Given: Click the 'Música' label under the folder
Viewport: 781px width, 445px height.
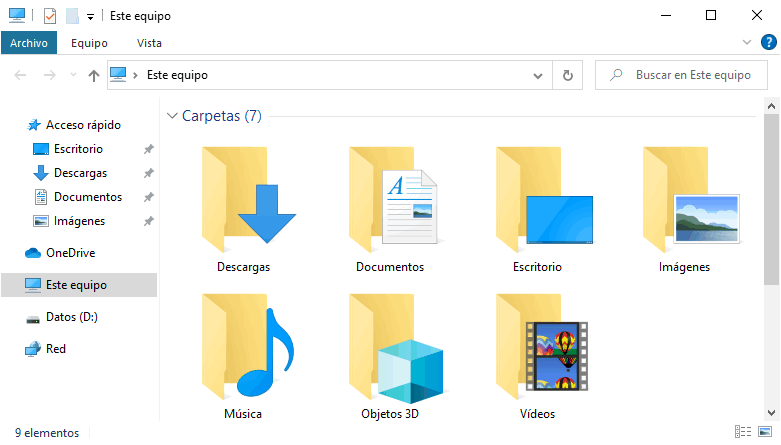Looking at the screenshot, I should pos(243,414).
